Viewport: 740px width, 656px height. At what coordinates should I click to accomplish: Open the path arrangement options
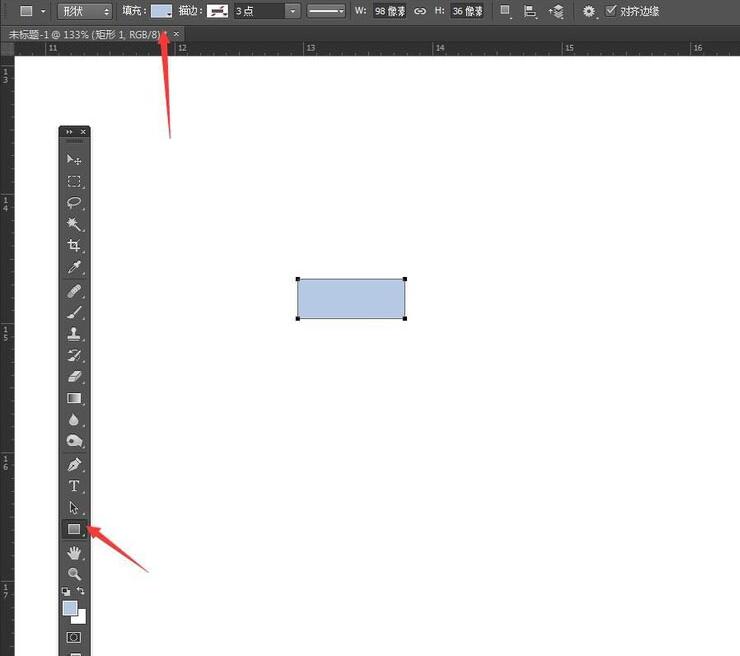[x=556, y=11]
